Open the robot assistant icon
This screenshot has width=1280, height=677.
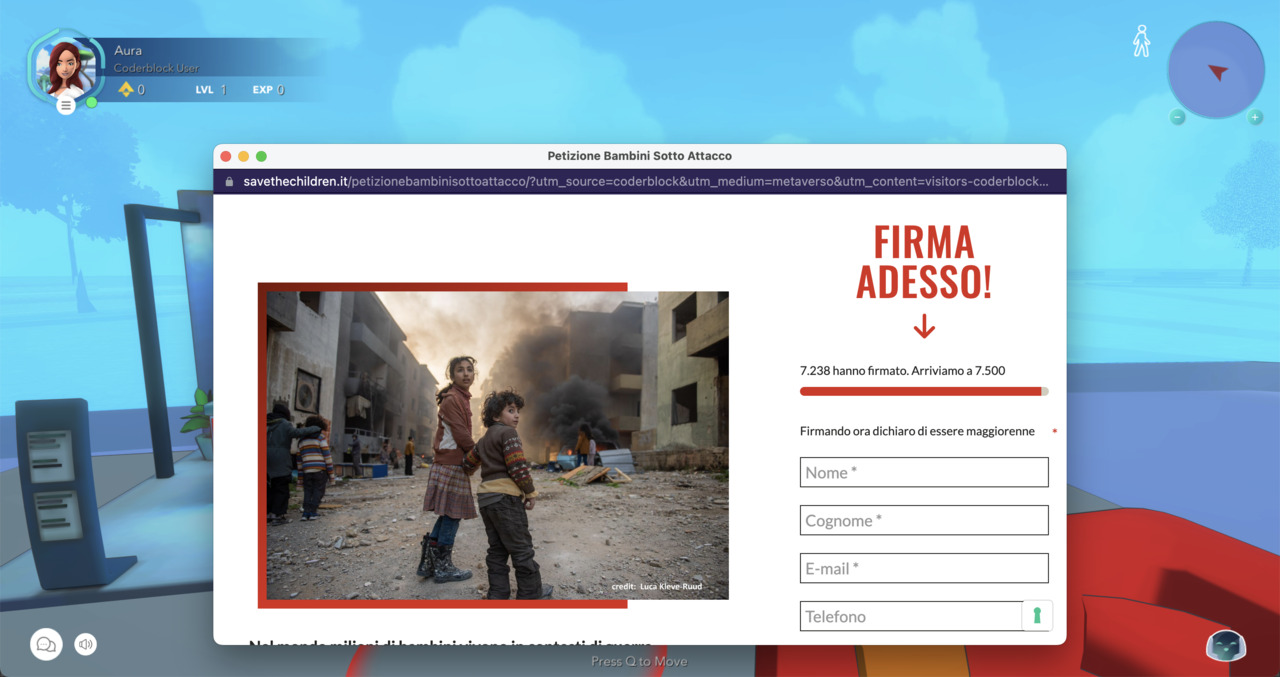[x=1225, y=645]
